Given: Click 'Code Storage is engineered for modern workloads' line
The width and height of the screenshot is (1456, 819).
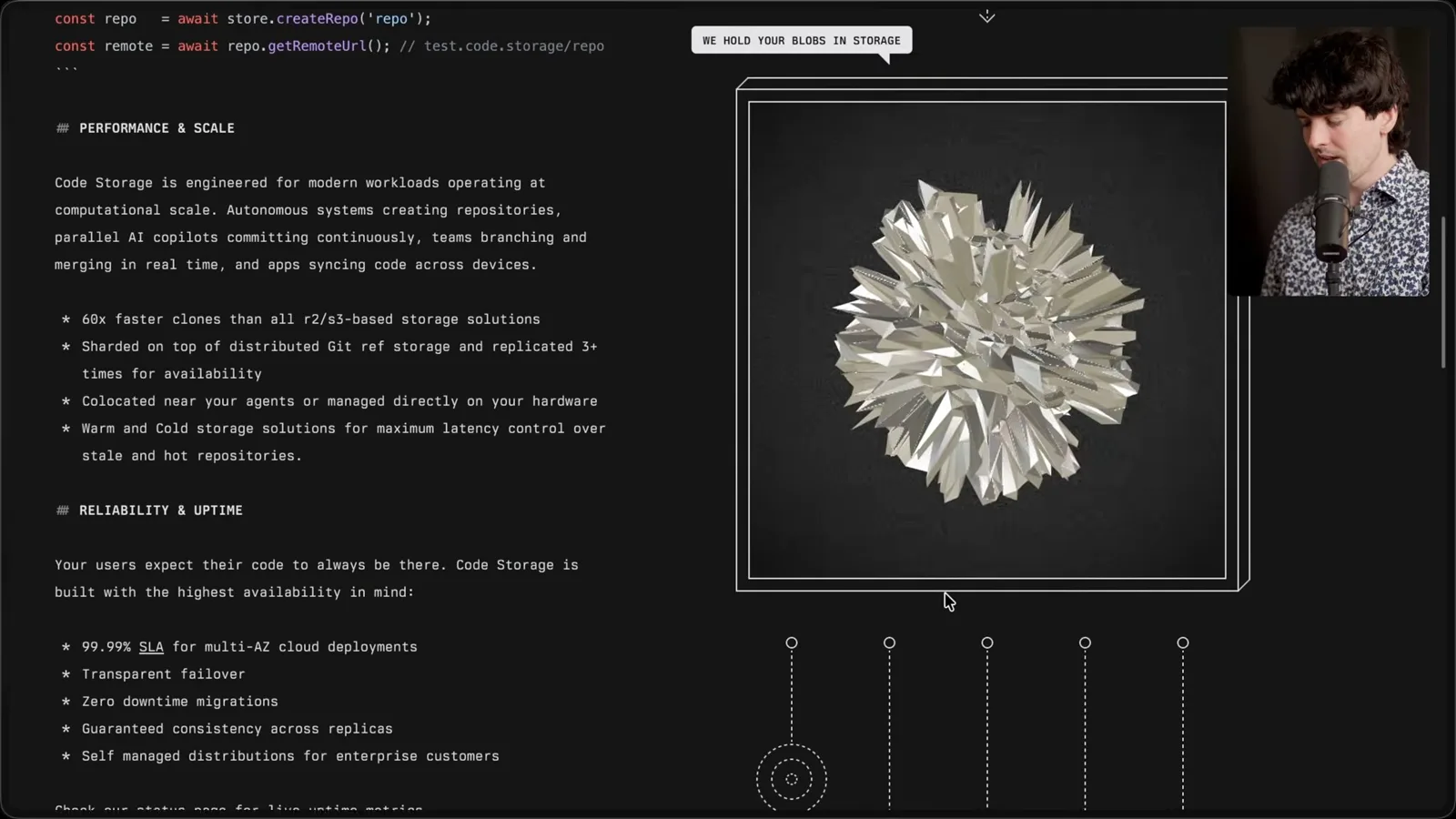Looking at the screenshot, I should pos(299,183).
